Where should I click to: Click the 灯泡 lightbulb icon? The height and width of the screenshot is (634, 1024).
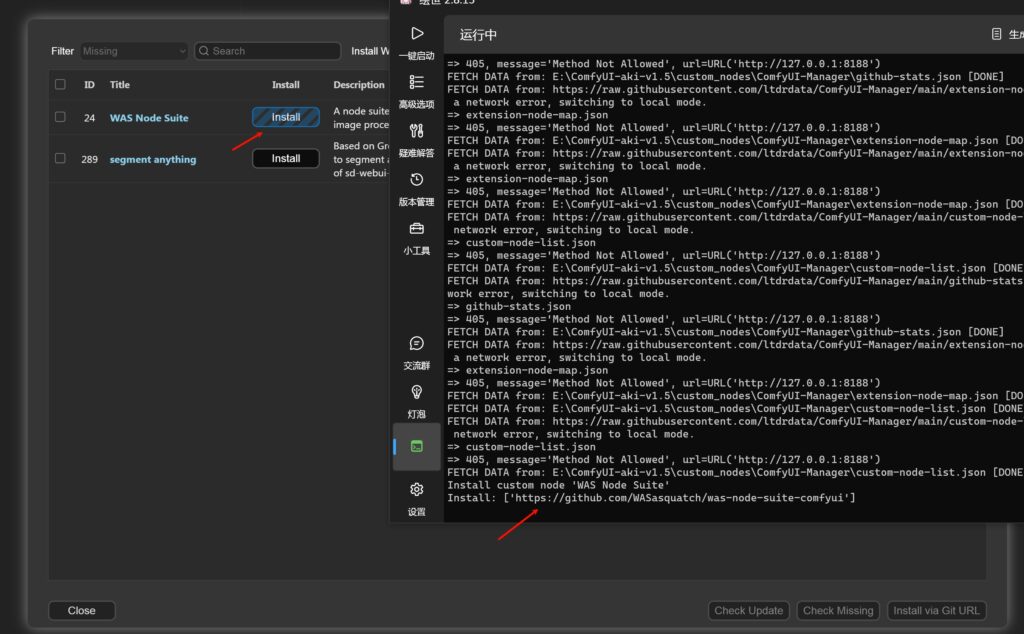[x=417, y=392]
